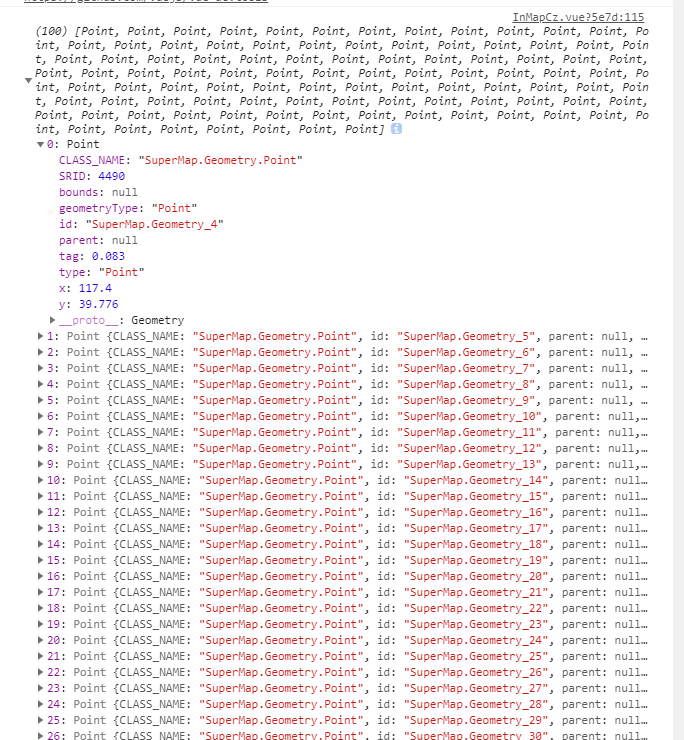The width and height of the screenshot is (684, 740).
Task: Expand array item 13 with id SuperMap.Geometry_17
Action: 41,529
